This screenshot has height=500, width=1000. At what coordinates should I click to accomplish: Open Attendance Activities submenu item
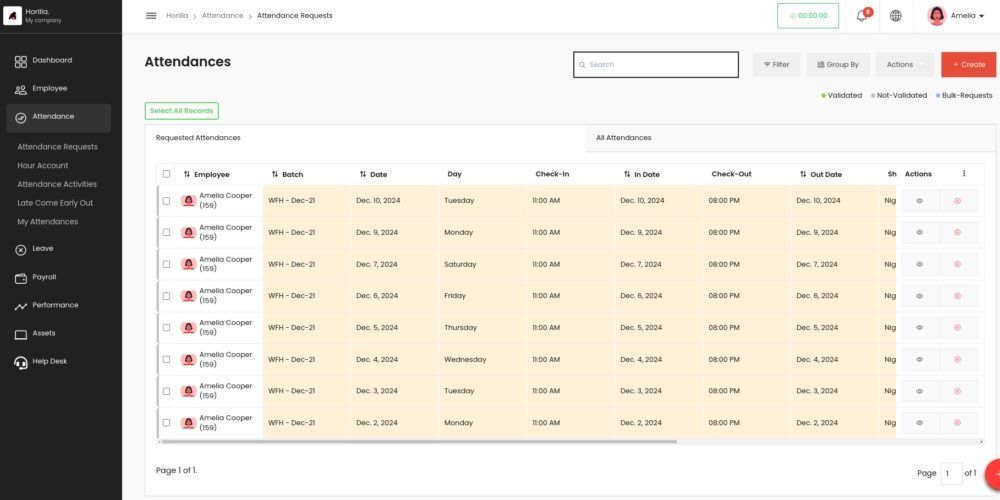[x=57, y=184]
